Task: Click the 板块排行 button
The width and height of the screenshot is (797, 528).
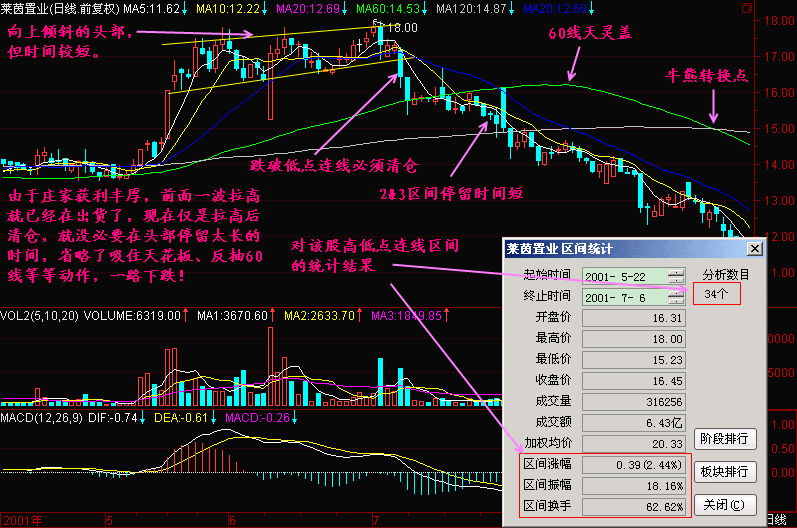Action: point(726,472)
